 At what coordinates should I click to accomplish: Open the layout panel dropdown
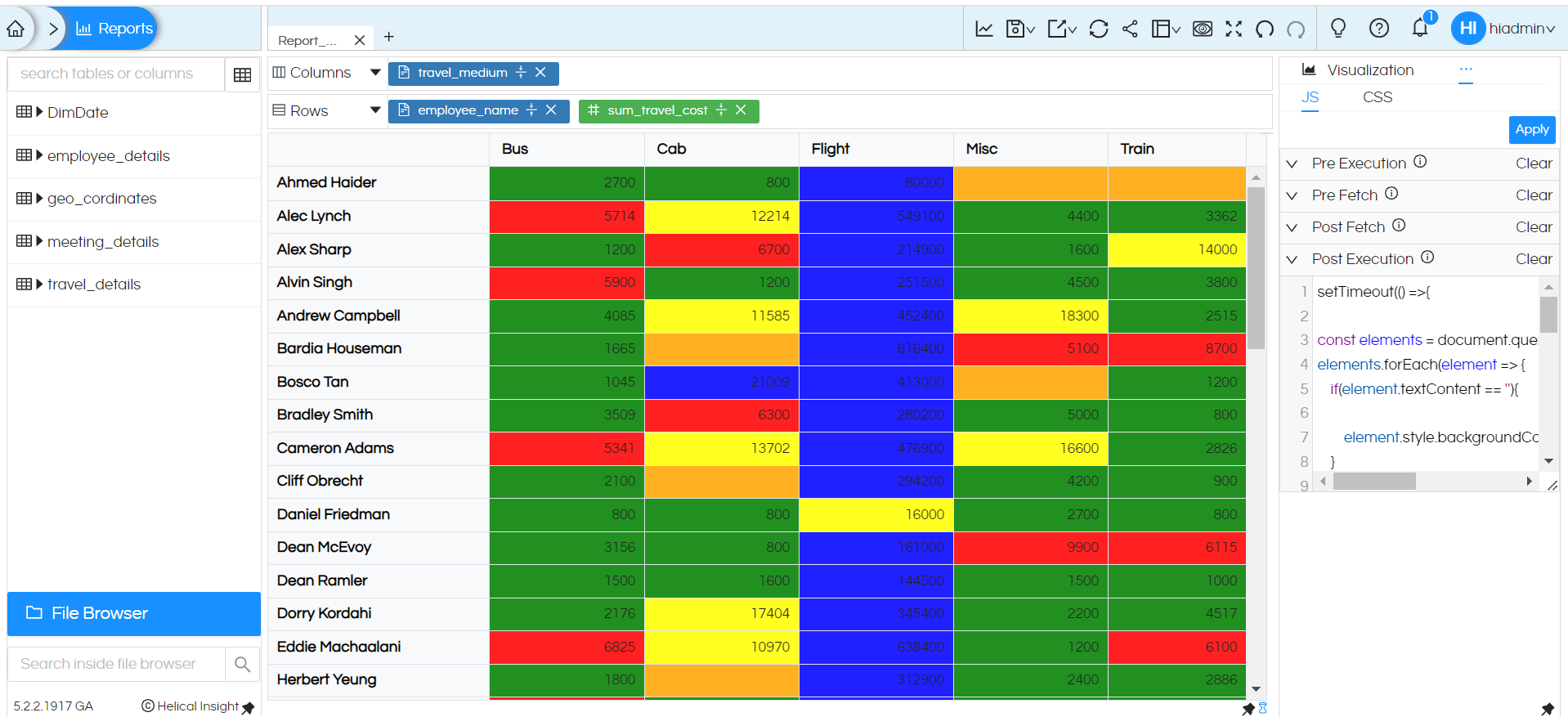(x=1166, y=29)
